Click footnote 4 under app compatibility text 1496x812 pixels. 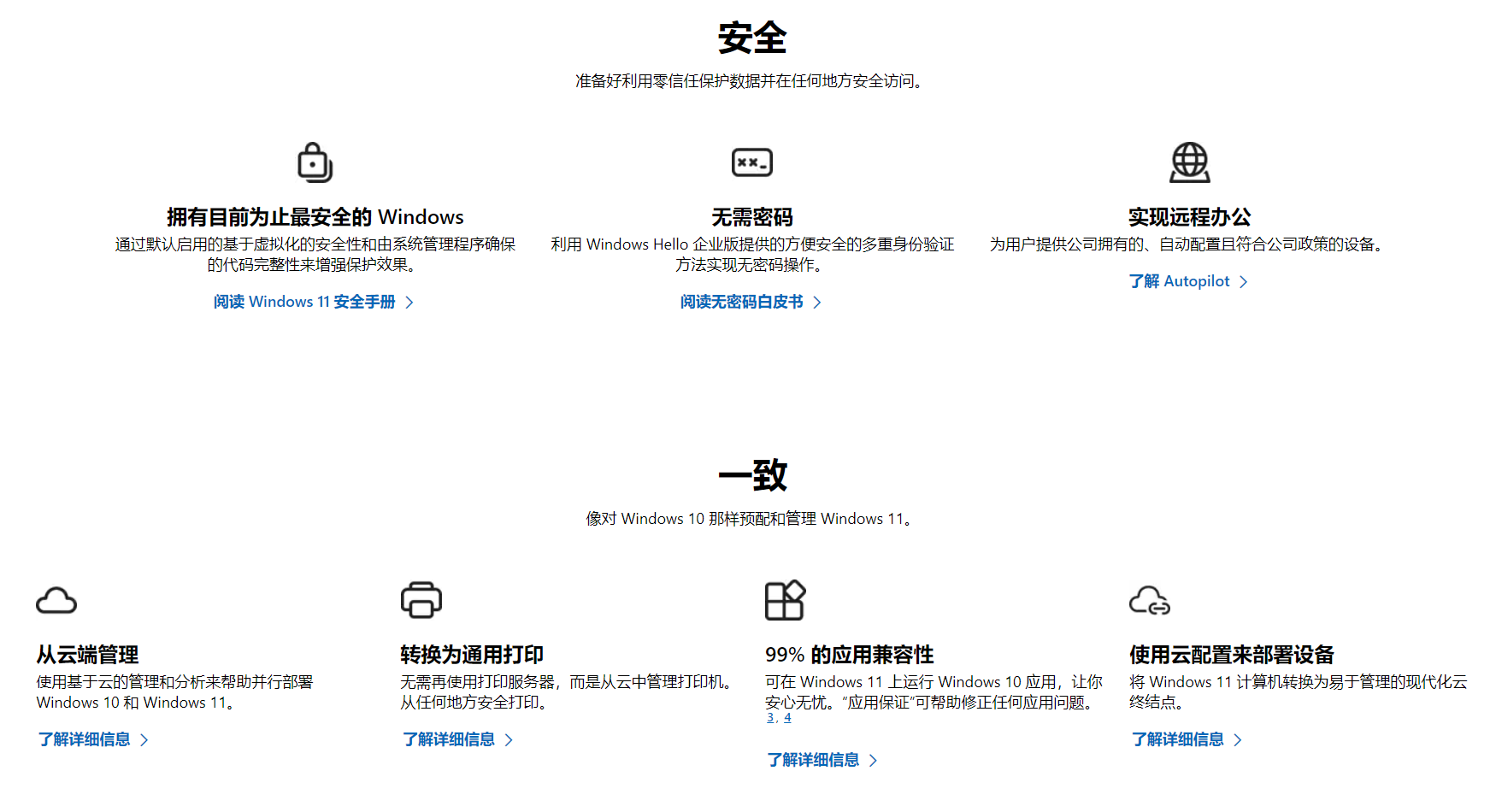pyautogui.click(x=787, y=718)
